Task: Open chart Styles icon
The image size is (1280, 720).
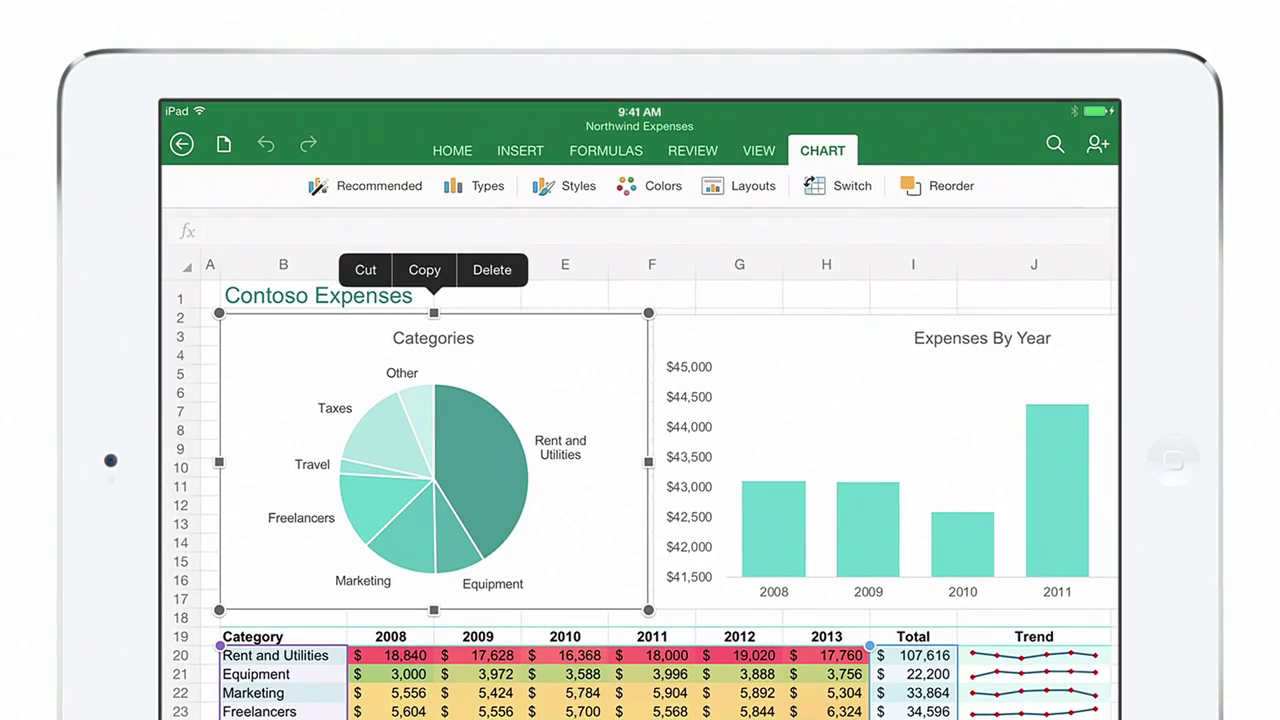Action: click(x=543, y=186)
